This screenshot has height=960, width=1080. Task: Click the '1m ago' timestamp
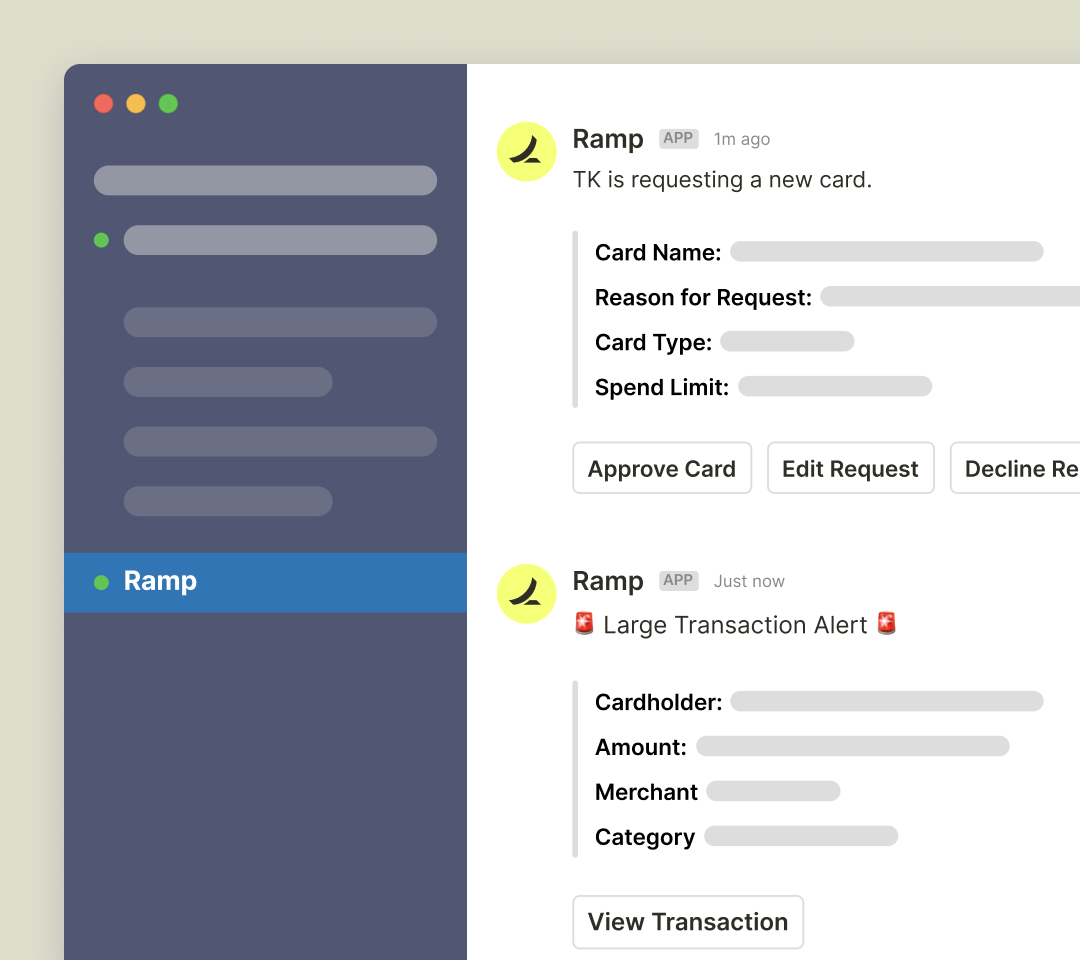742,139
